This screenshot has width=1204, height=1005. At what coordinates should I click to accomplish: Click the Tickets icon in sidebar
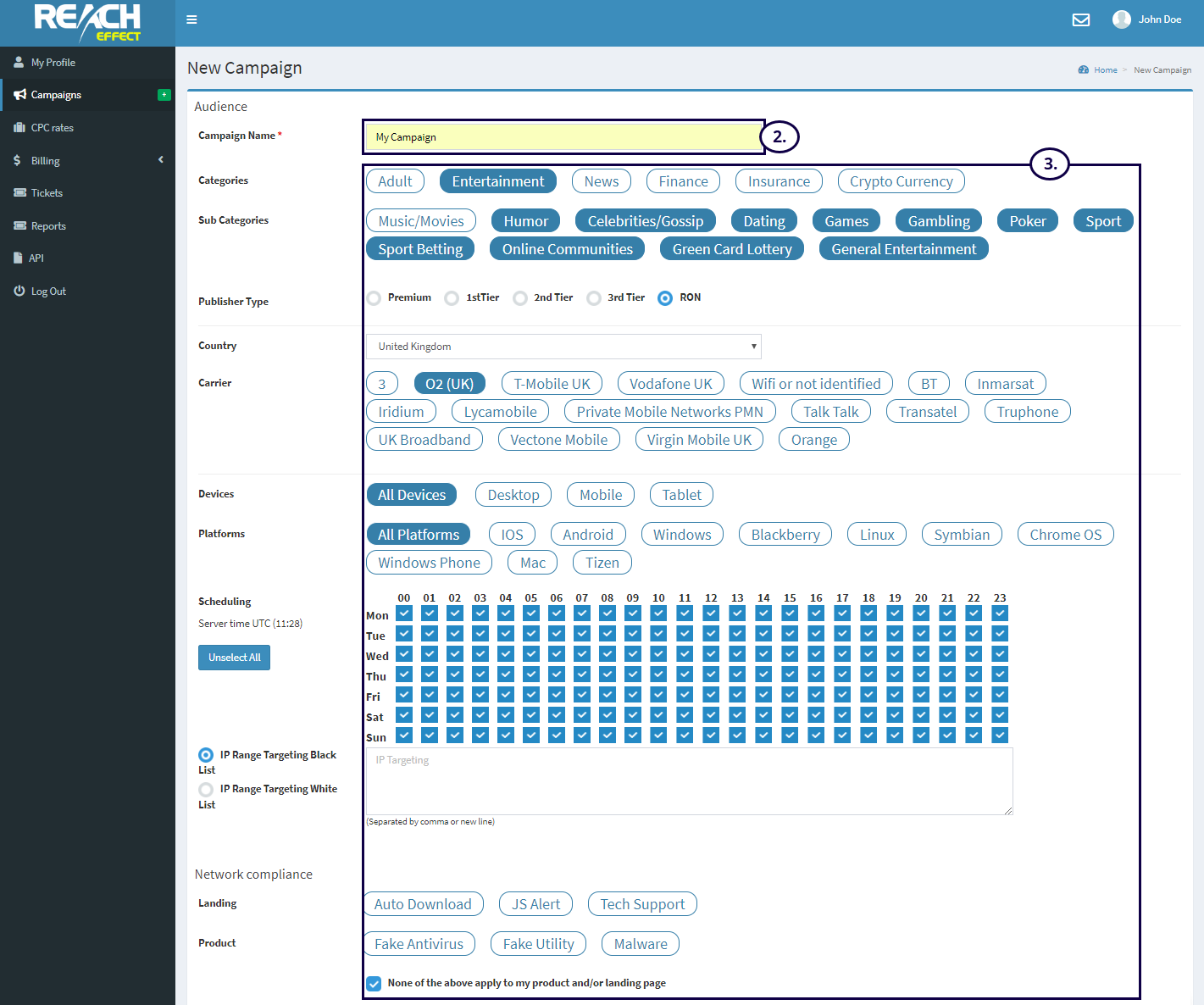19,192
